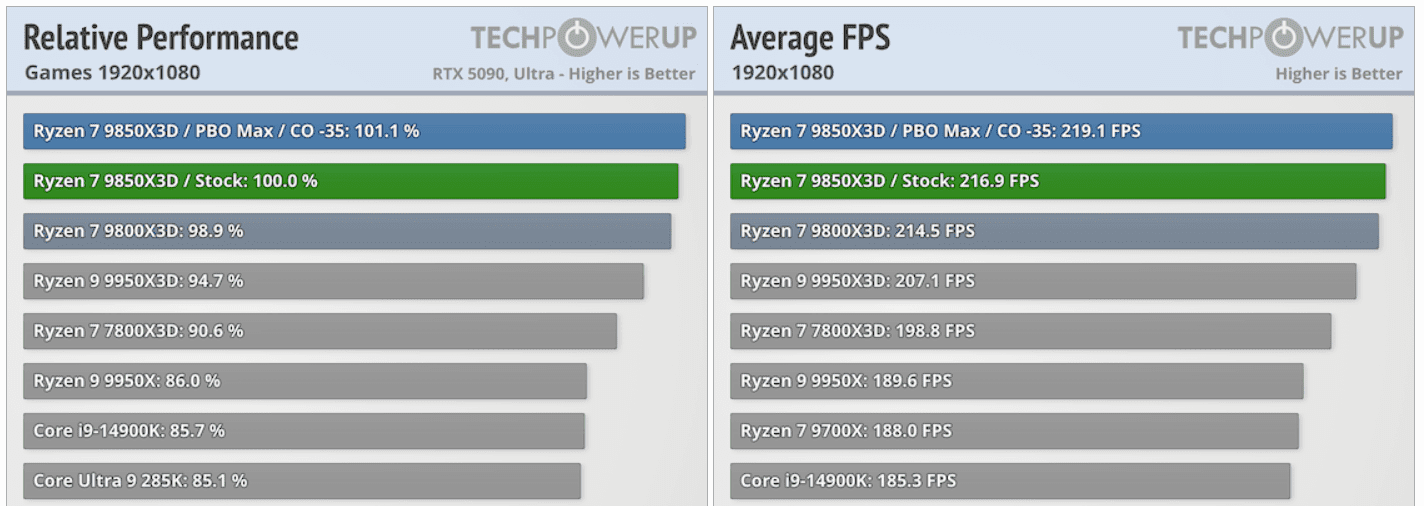
Task: Click the Core i9-14900K 185.3 FPS bar
Action: [1010, 481]
